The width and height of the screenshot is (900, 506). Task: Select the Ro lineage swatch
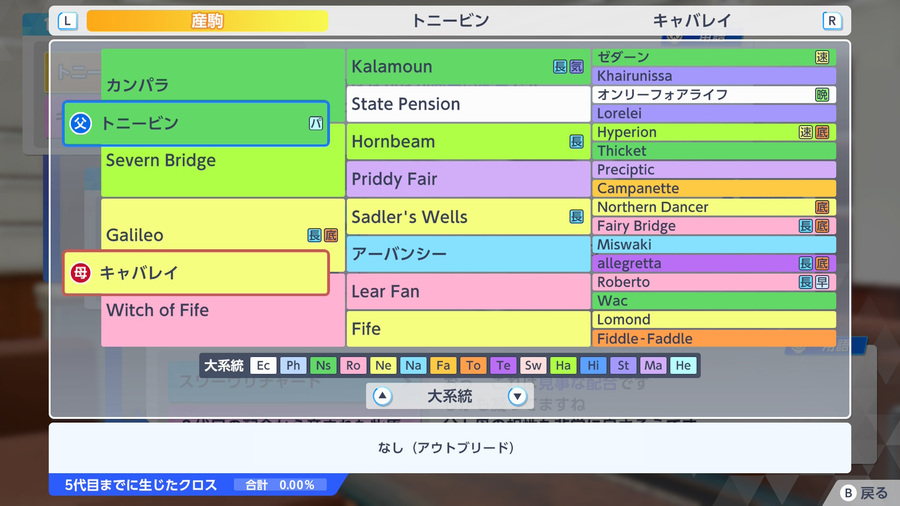coord(353,365)
